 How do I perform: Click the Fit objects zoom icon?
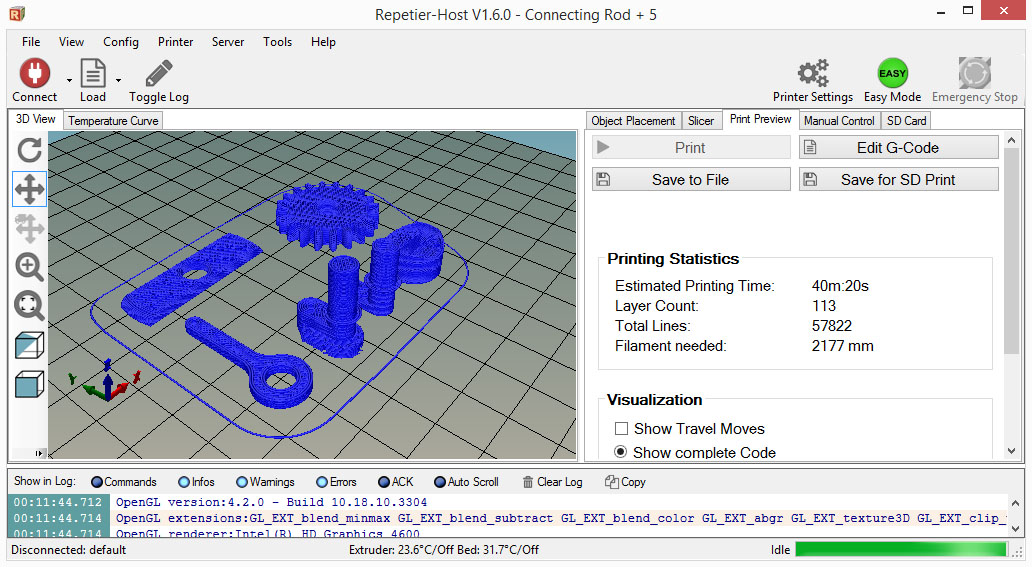point(30,306)
